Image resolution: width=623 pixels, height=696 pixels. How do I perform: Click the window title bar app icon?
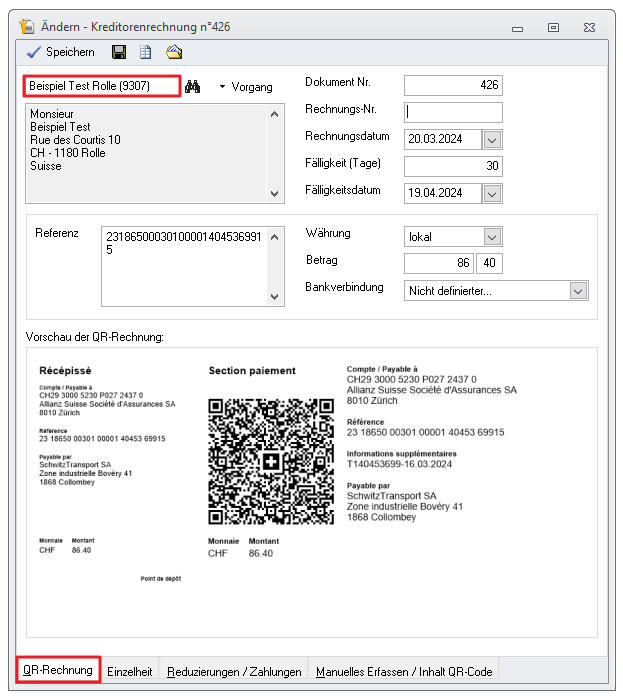tap(27, 27)
